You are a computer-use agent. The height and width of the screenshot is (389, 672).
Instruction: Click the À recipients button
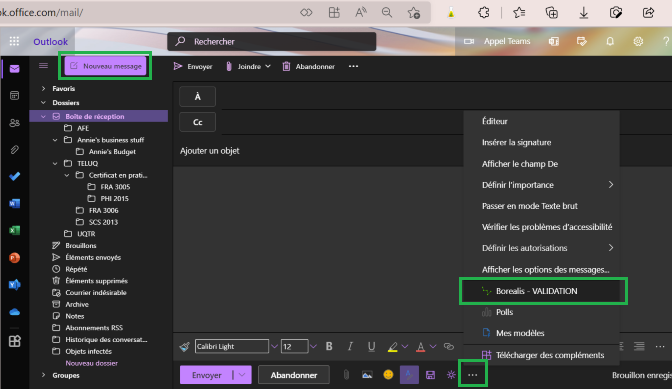click(x=198, y=96)
